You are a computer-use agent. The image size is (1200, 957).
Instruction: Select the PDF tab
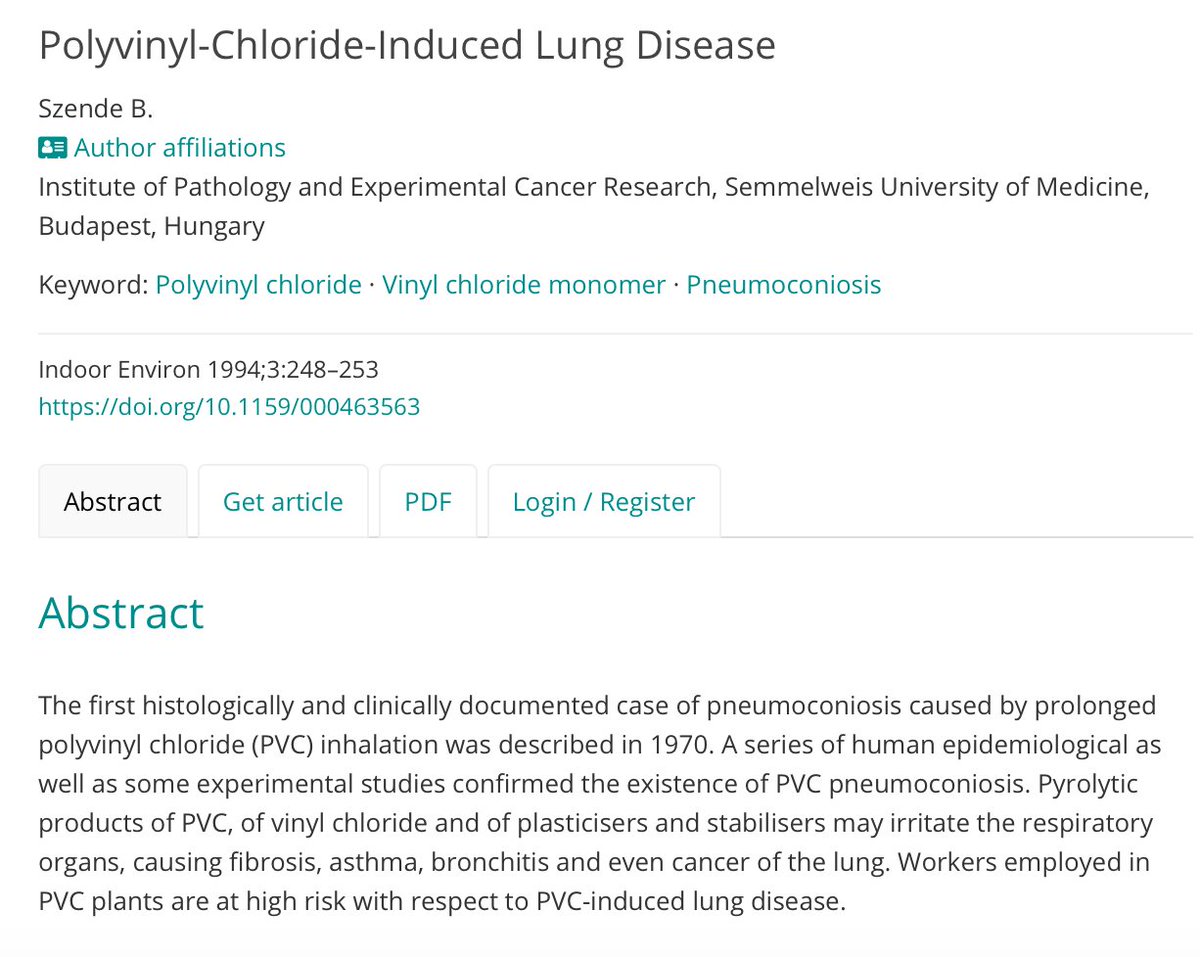(428, 501)
